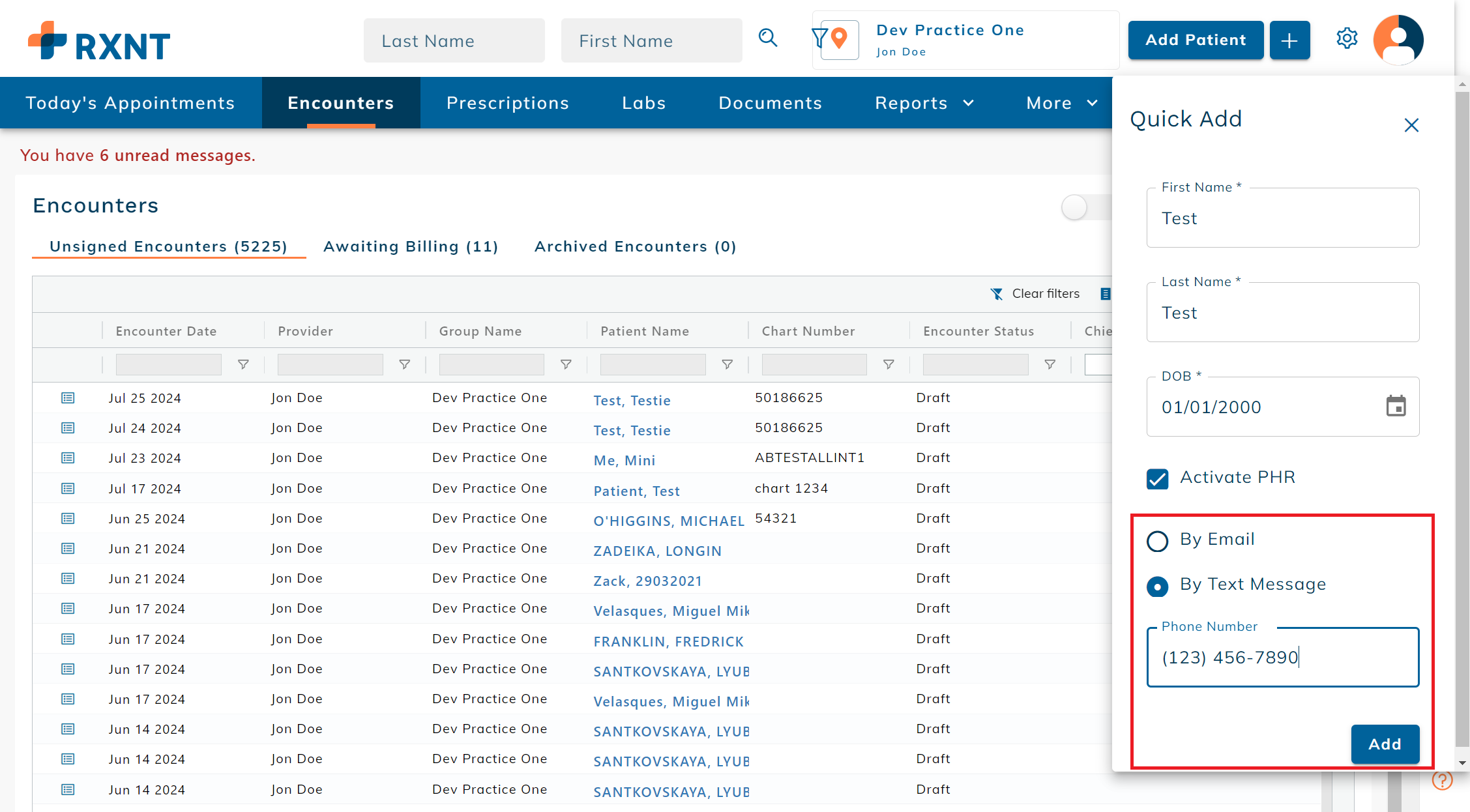Open the column list icon beside Clear filters

tap(1106, 294)
